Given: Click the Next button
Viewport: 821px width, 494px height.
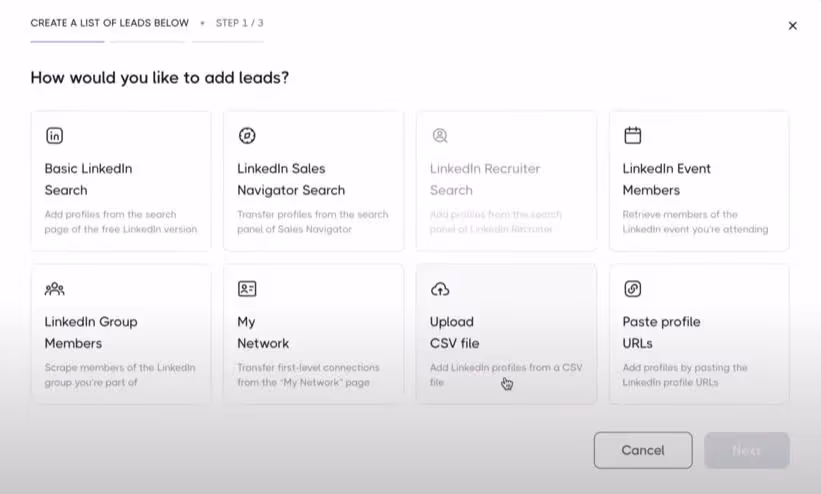Looking at the screenshot, I should point(747,450).
